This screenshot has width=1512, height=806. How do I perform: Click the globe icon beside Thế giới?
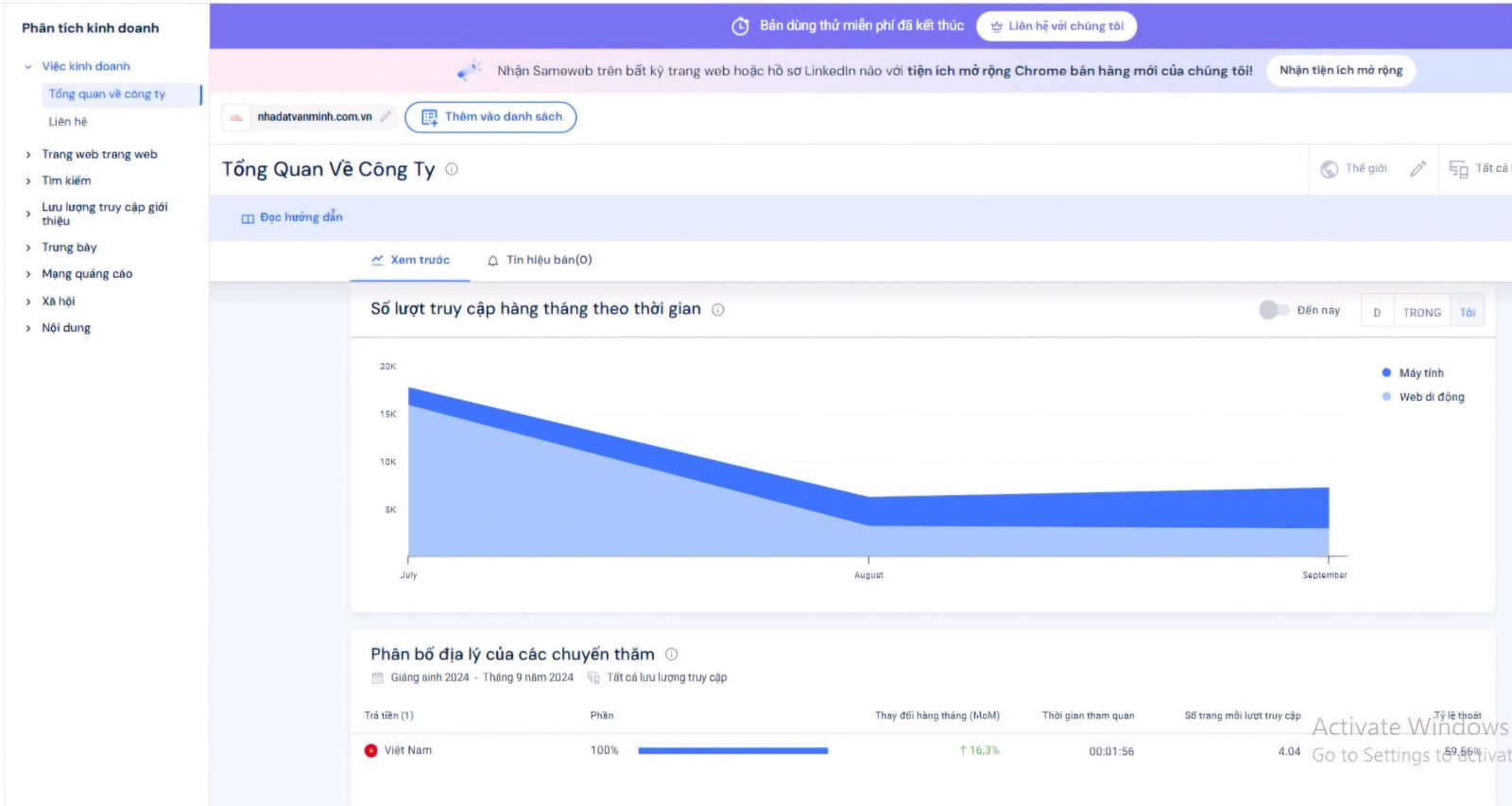pos(1329,169)
